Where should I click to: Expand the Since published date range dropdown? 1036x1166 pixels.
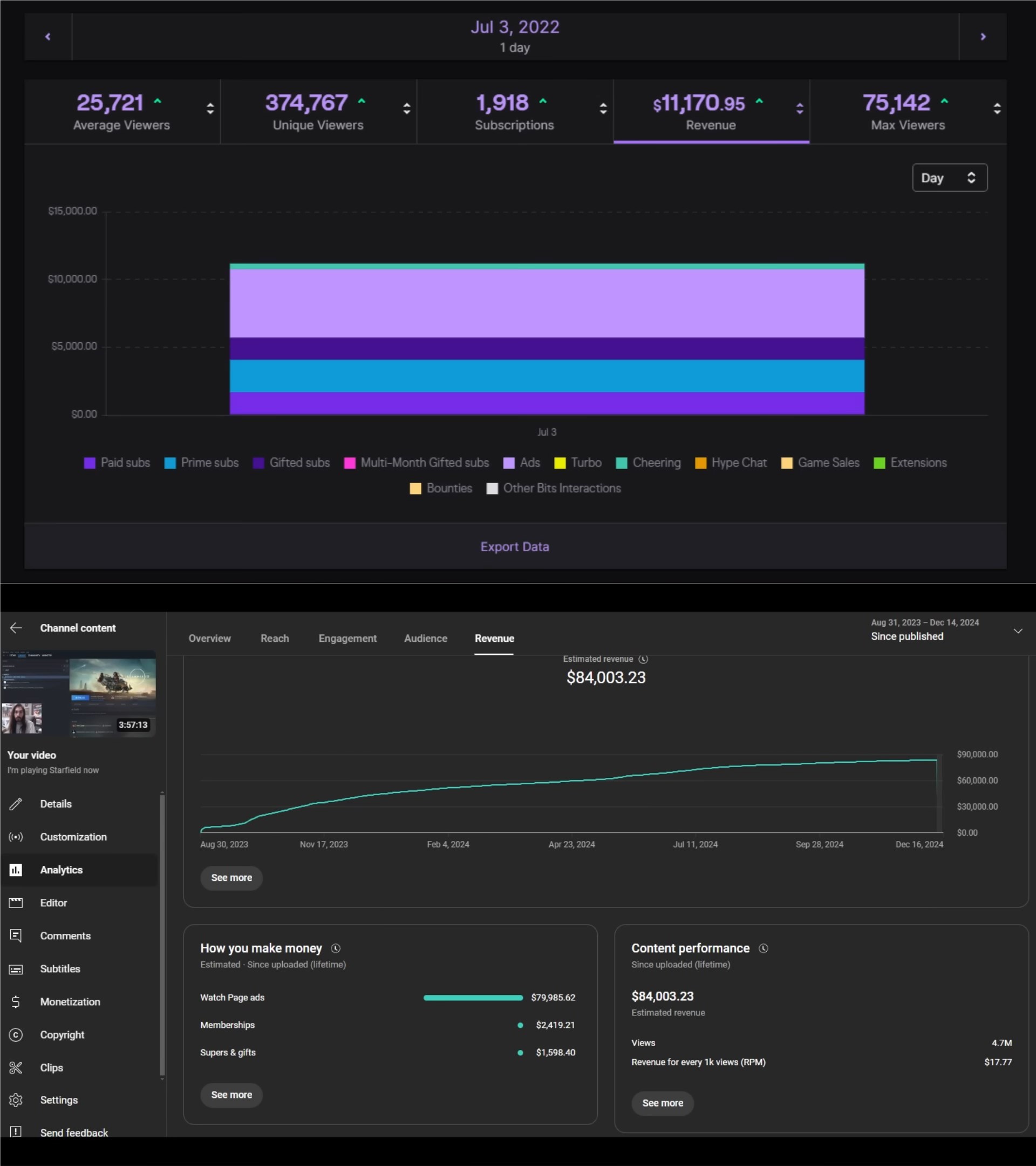pyautogui.click(x=1017, y=631)
